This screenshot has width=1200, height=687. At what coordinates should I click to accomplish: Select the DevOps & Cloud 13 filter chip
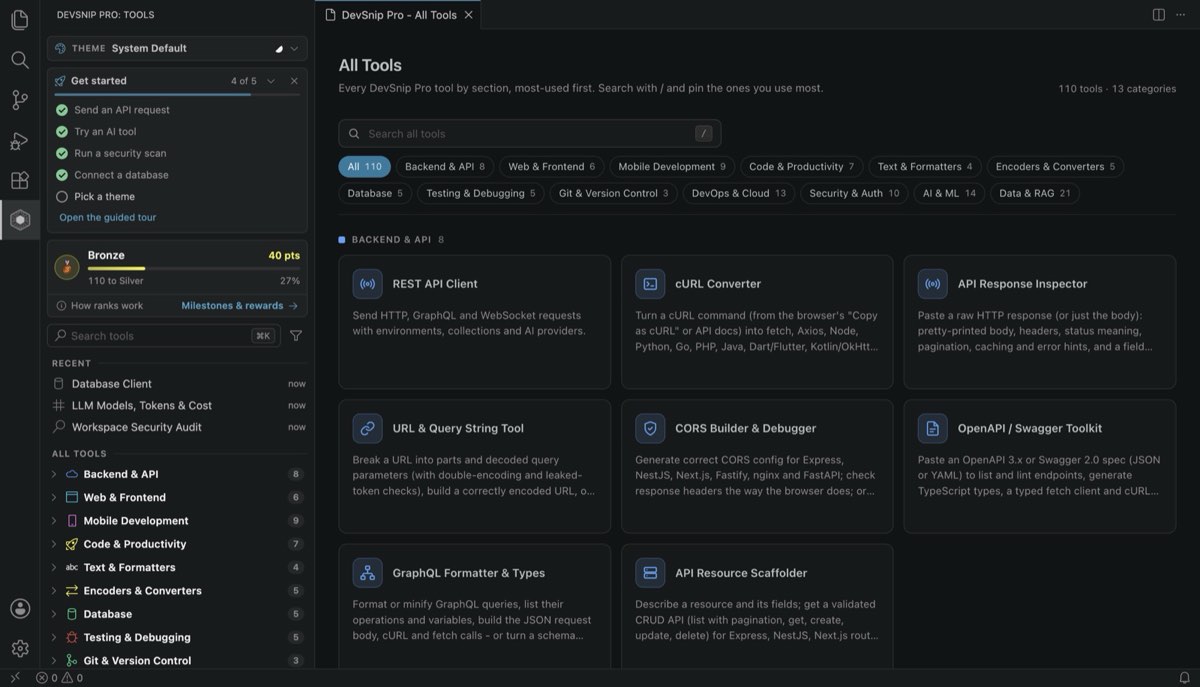[x=739, y=193]
